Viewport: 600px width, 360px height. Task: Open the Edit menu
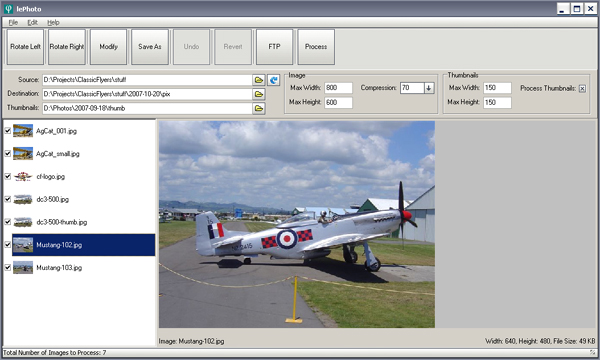33,23
